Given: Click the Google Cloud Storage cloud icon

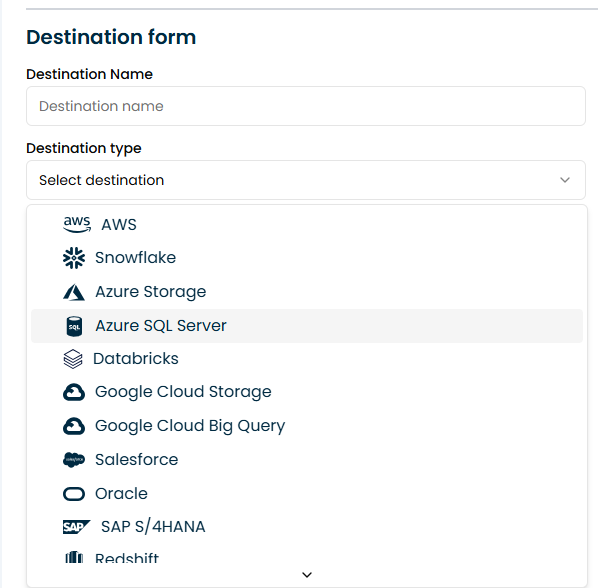Looking at the screenshot, I should coord(74,392).
